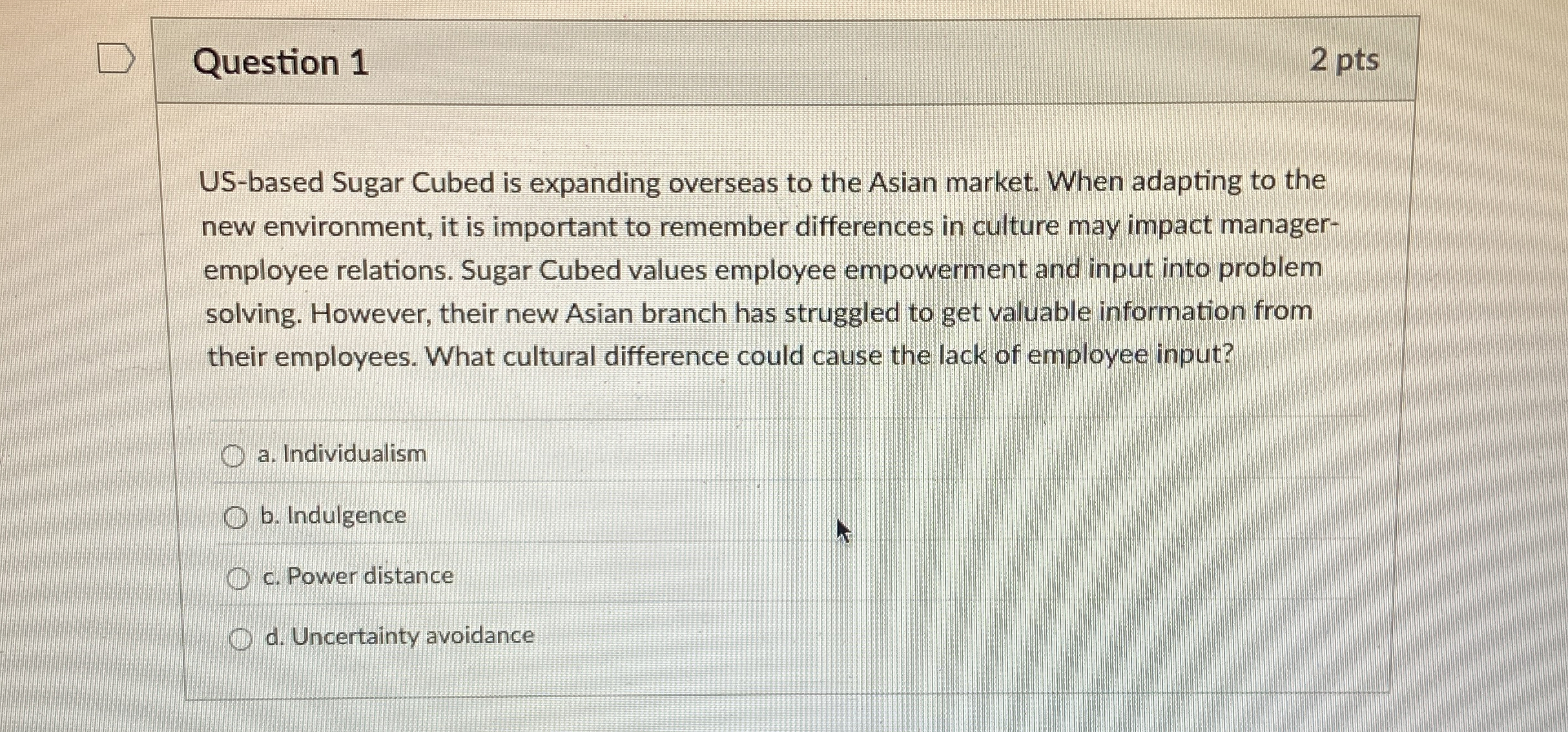The image size is (1568, 732).
Task: Click the answer text Indulgence
Action: [334, 515]
